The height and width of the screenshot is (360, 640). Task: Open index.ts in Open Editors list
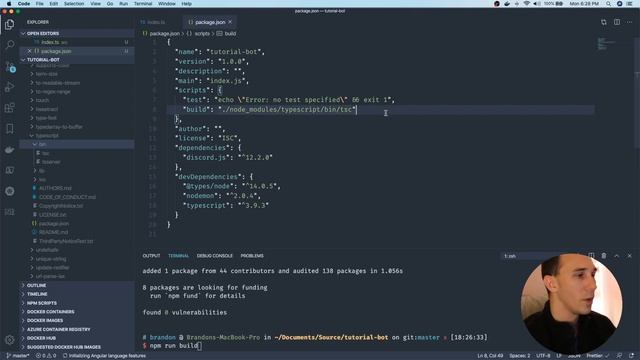coord(77,42)
